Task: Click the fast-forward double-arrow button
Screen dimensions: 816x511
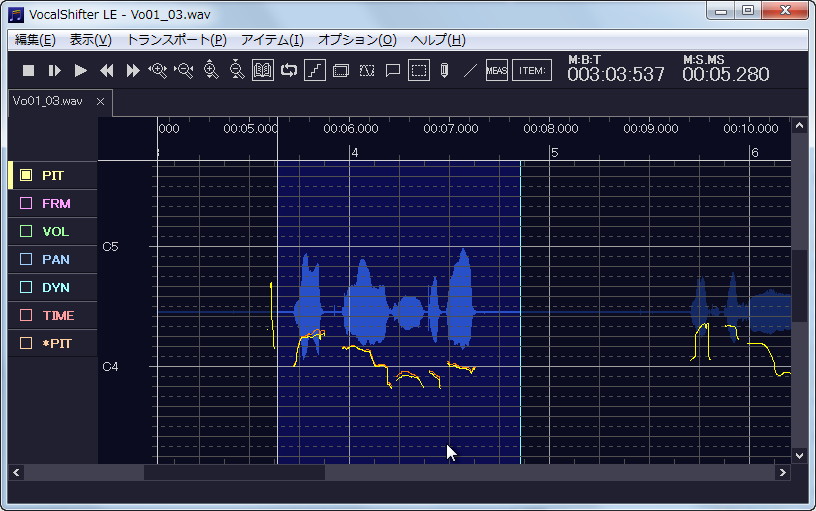Action: click(133, 70)
